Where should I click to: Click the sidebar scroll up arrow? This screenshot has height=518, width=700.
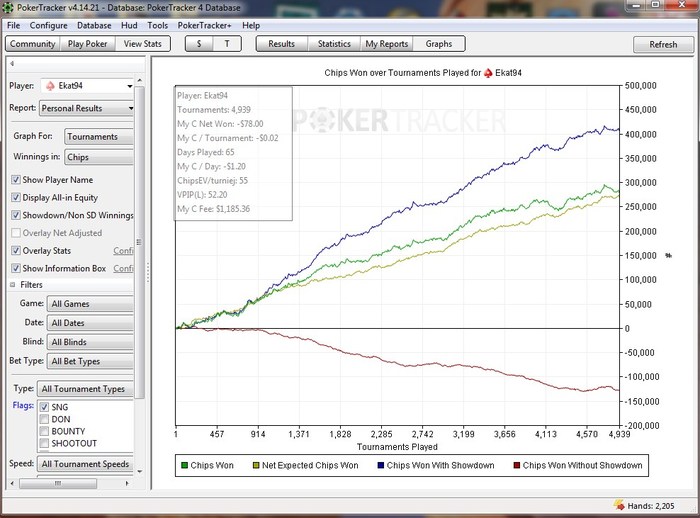point(140,80)
